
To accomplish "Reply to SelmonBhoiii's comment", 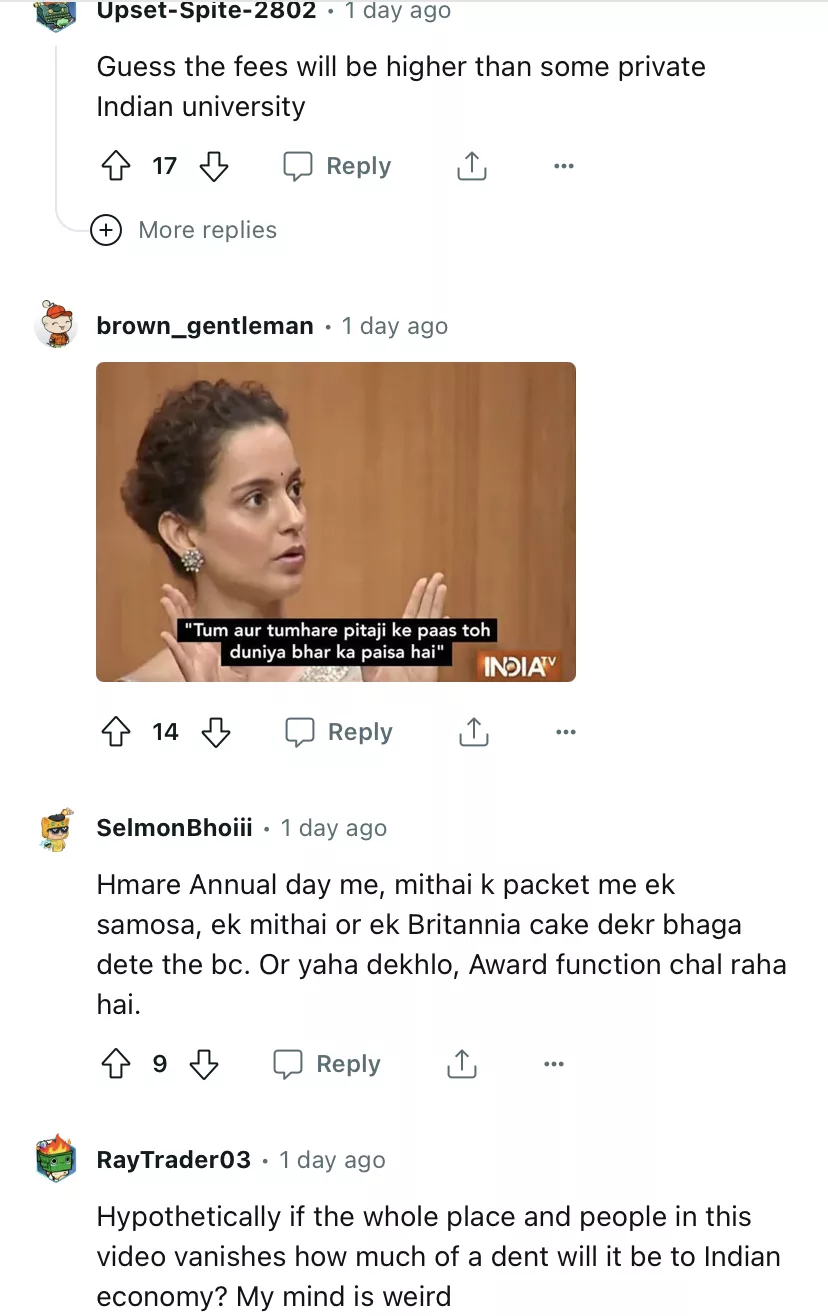I will pos(327,1064).
